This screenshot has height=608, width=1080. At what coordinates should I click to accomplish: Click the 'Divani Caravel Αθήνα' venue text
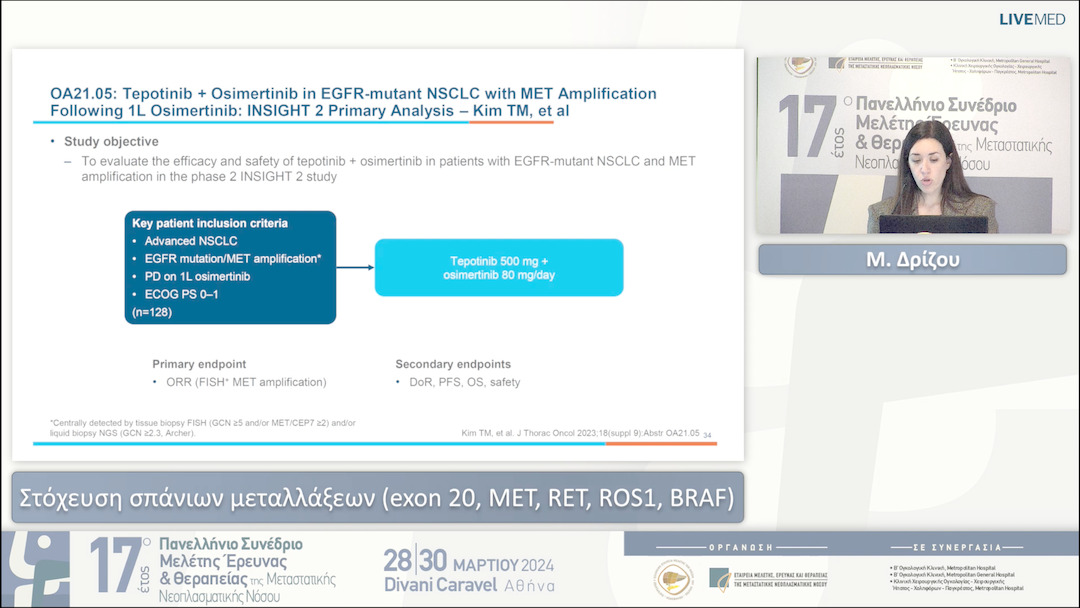[469, 585]
